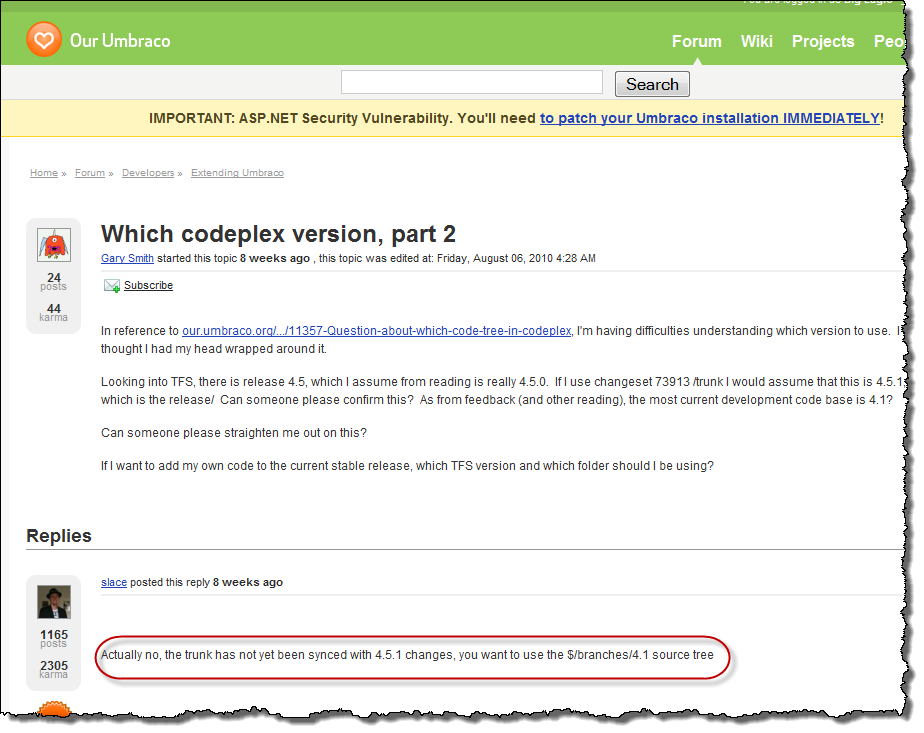The height and width of the screenshot is (733, 924).
Task: Click 'Can someone please straighten me out' line
Action: [x=233, y=432]
